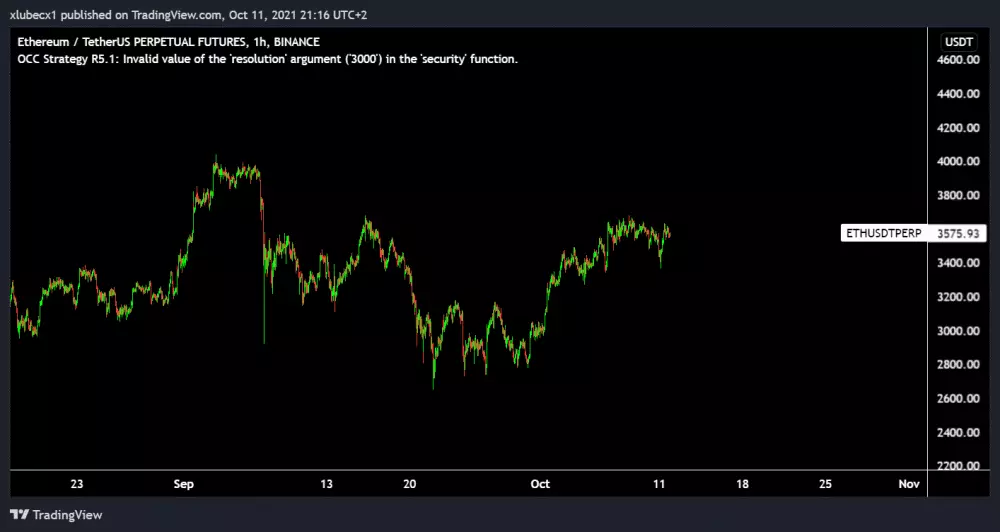Click the 'Oct' label on time axis
This screenshot has width=1000, height=532.
tap(540, 484)
